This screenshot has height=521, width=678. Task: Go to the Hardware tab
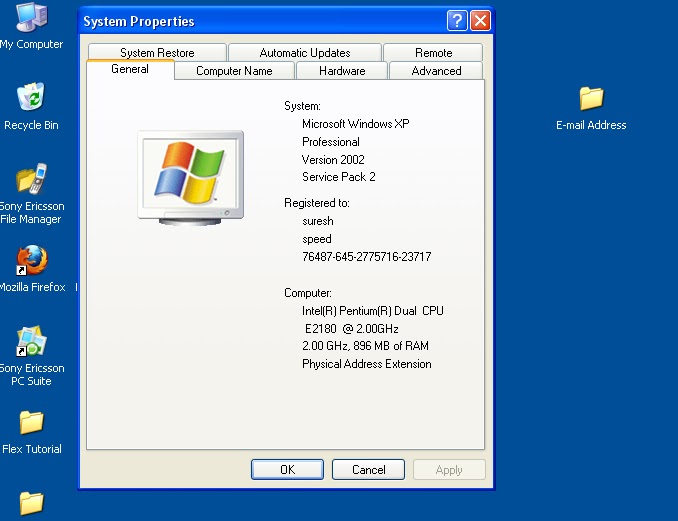pos(342,71)
